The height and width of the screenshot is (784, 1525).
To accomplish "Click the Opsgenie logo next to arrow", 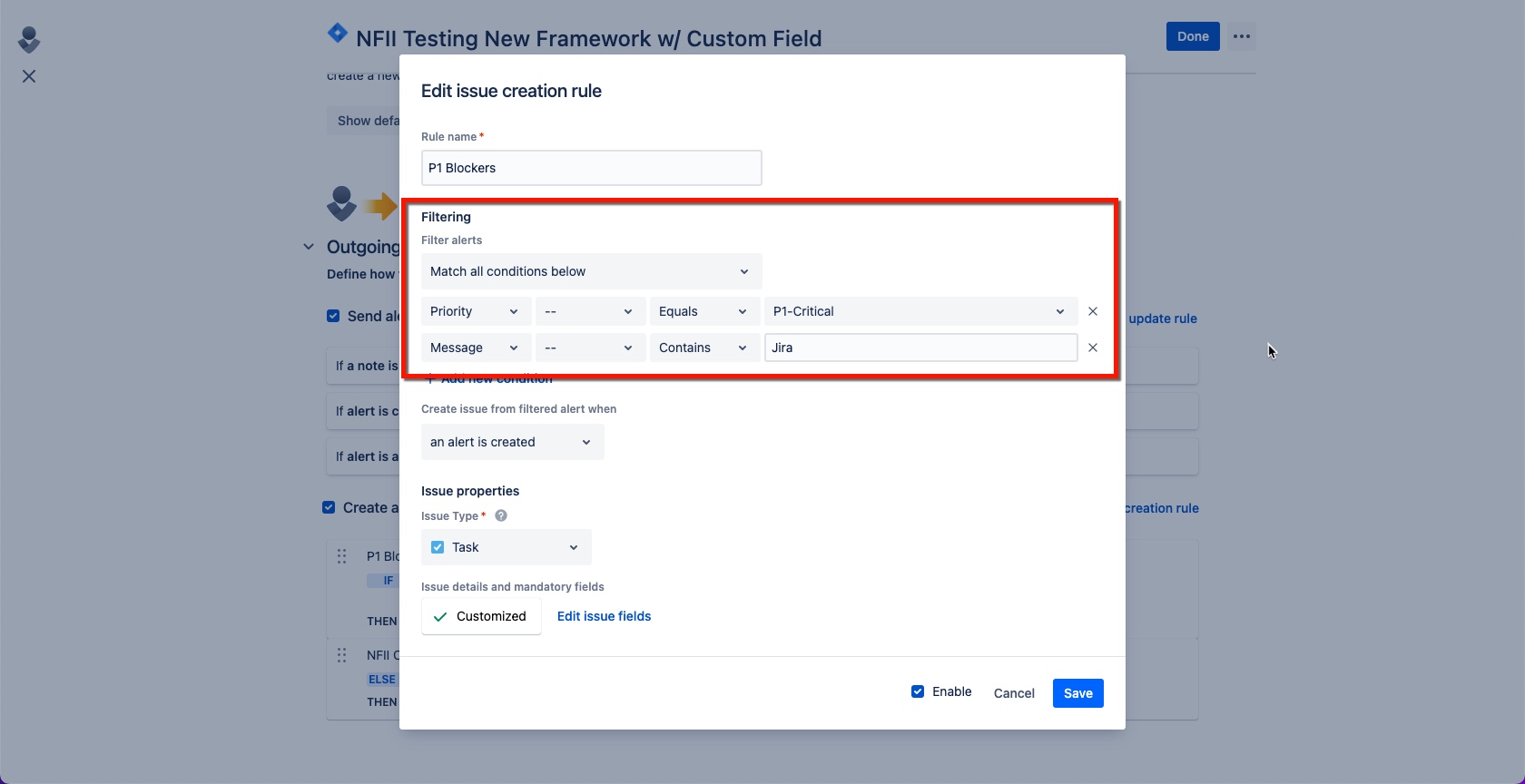I will [x=341, y=204].
